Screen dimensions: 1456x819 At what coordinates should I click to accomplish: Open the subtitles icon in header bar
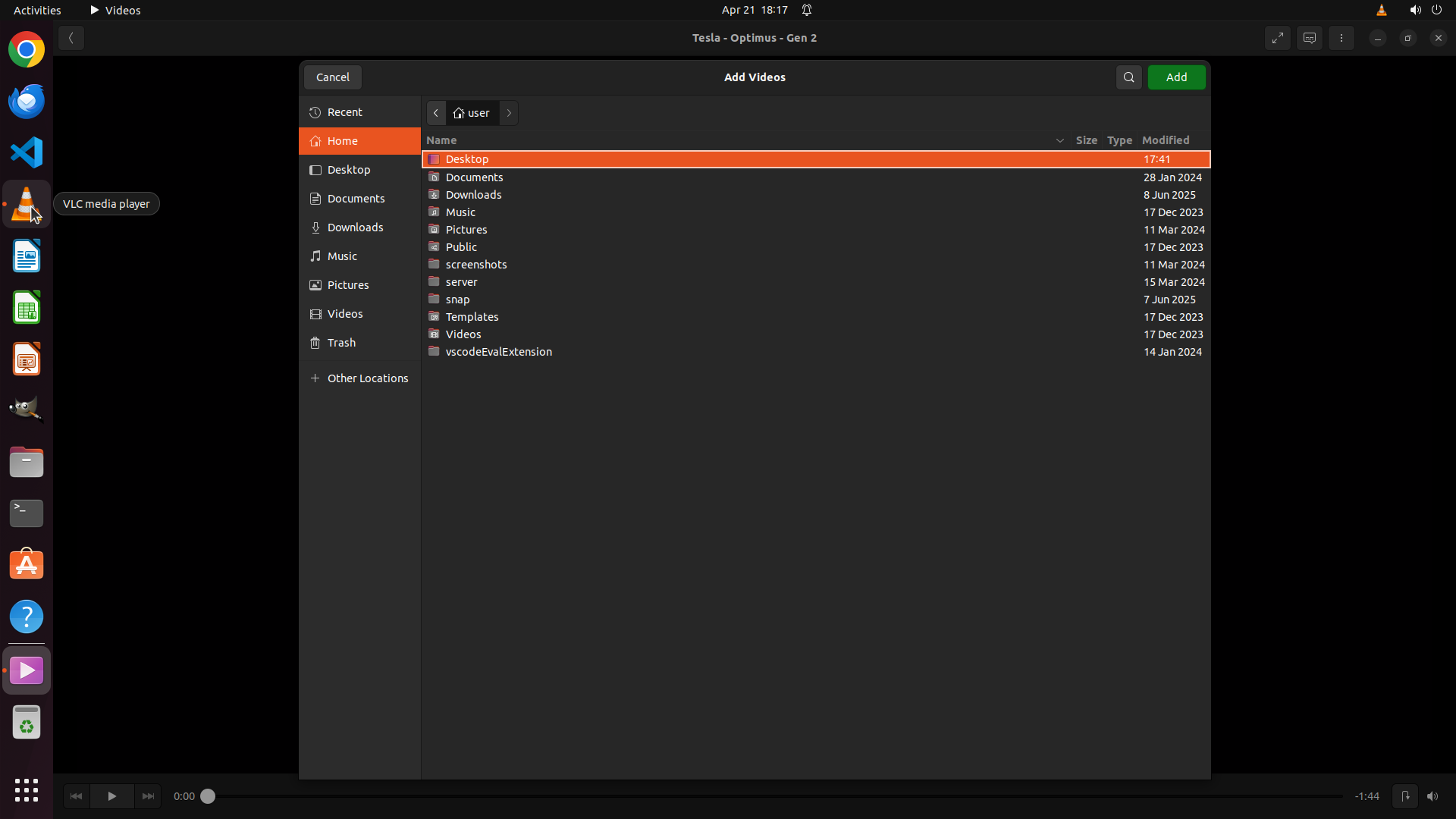tap(1310, 38)
